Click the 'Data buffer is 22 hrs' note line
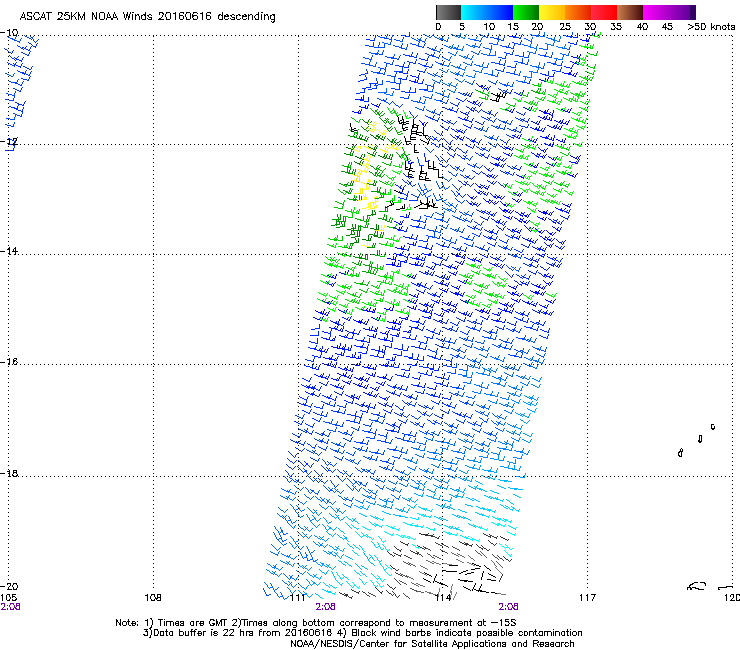 point(362,633)
